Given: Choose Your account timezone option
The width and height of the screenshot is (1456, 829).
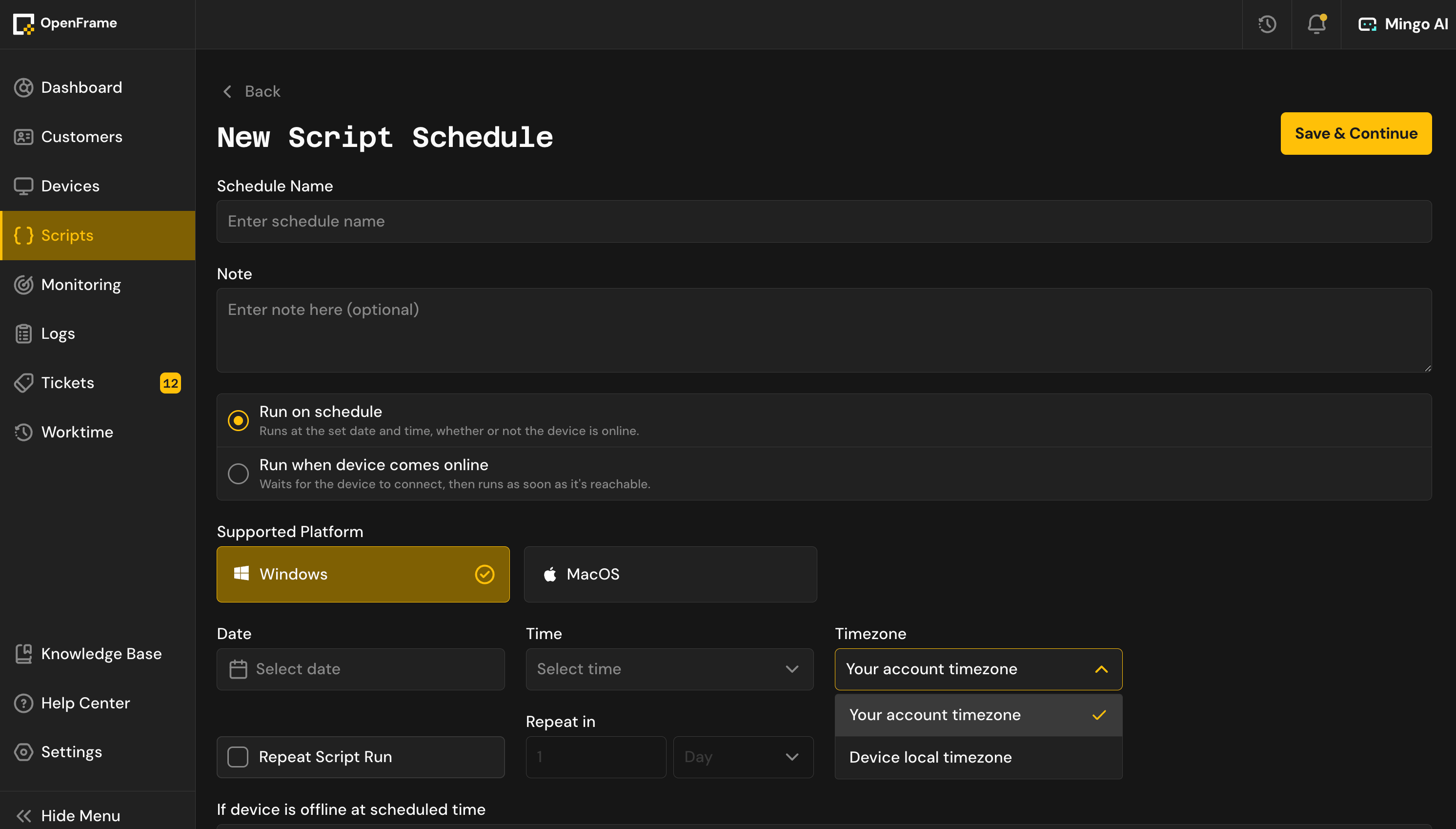Looking at the screenshot, I should [978, 715].
